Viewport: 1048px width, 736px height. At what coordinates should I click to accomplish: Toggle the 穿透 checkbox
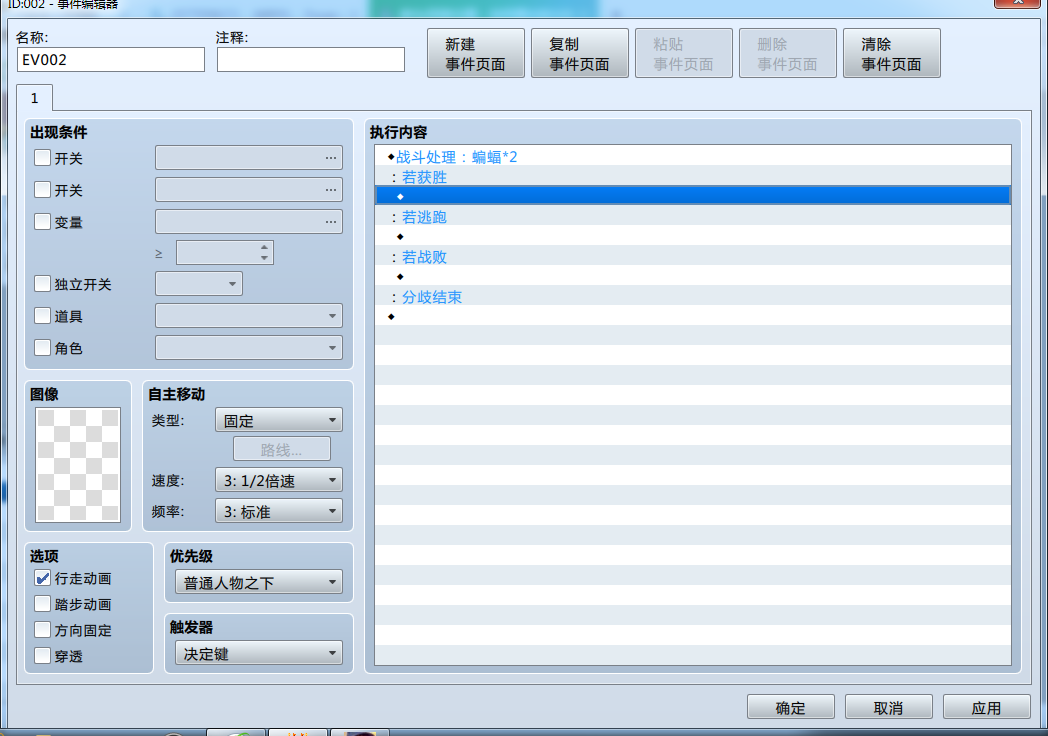pos(42,656)
